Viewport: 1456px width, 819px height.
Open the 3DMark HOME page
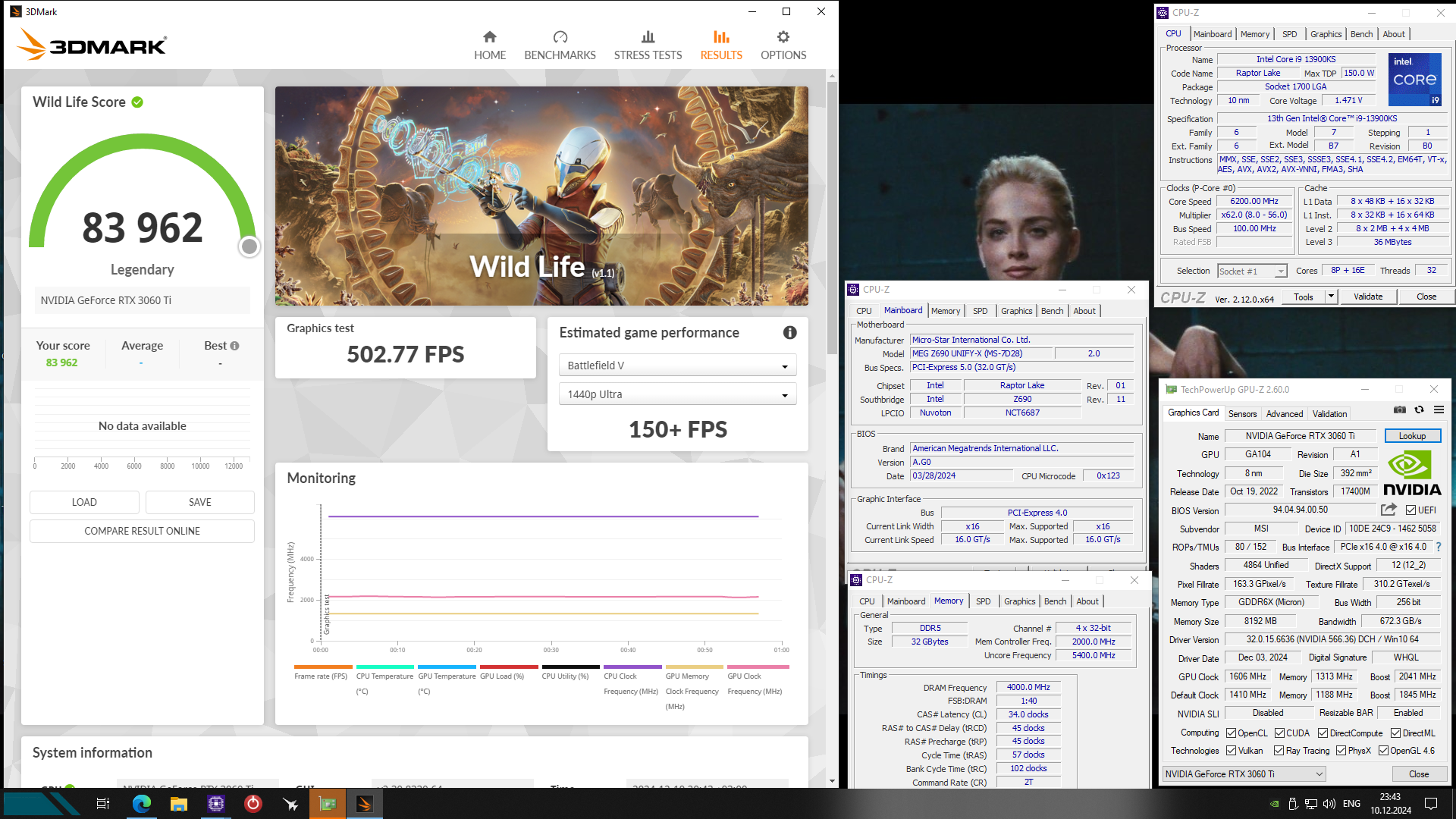click(490, 45)
